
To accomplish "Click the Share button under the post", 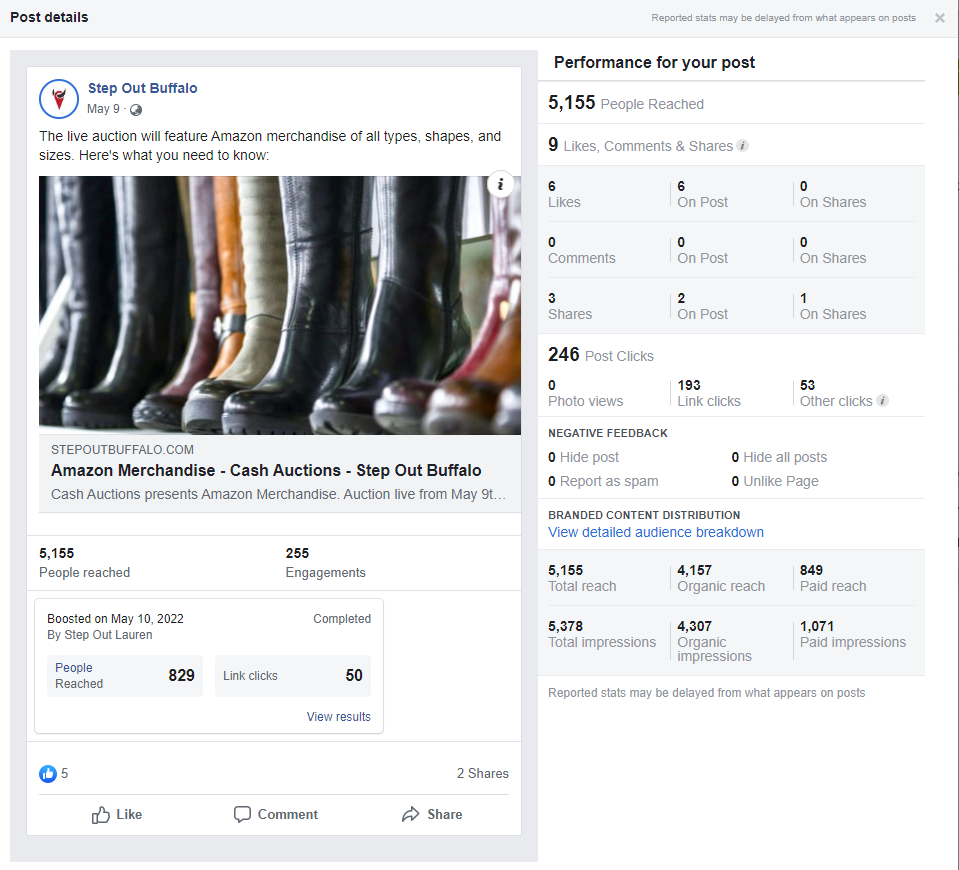I will [432, 814].
